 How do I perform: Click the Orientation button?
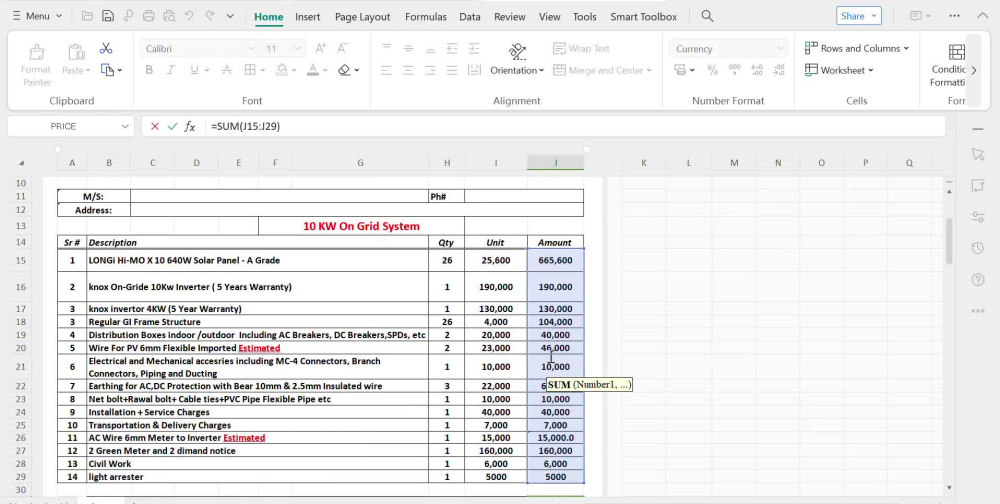(x=517, y=61)
